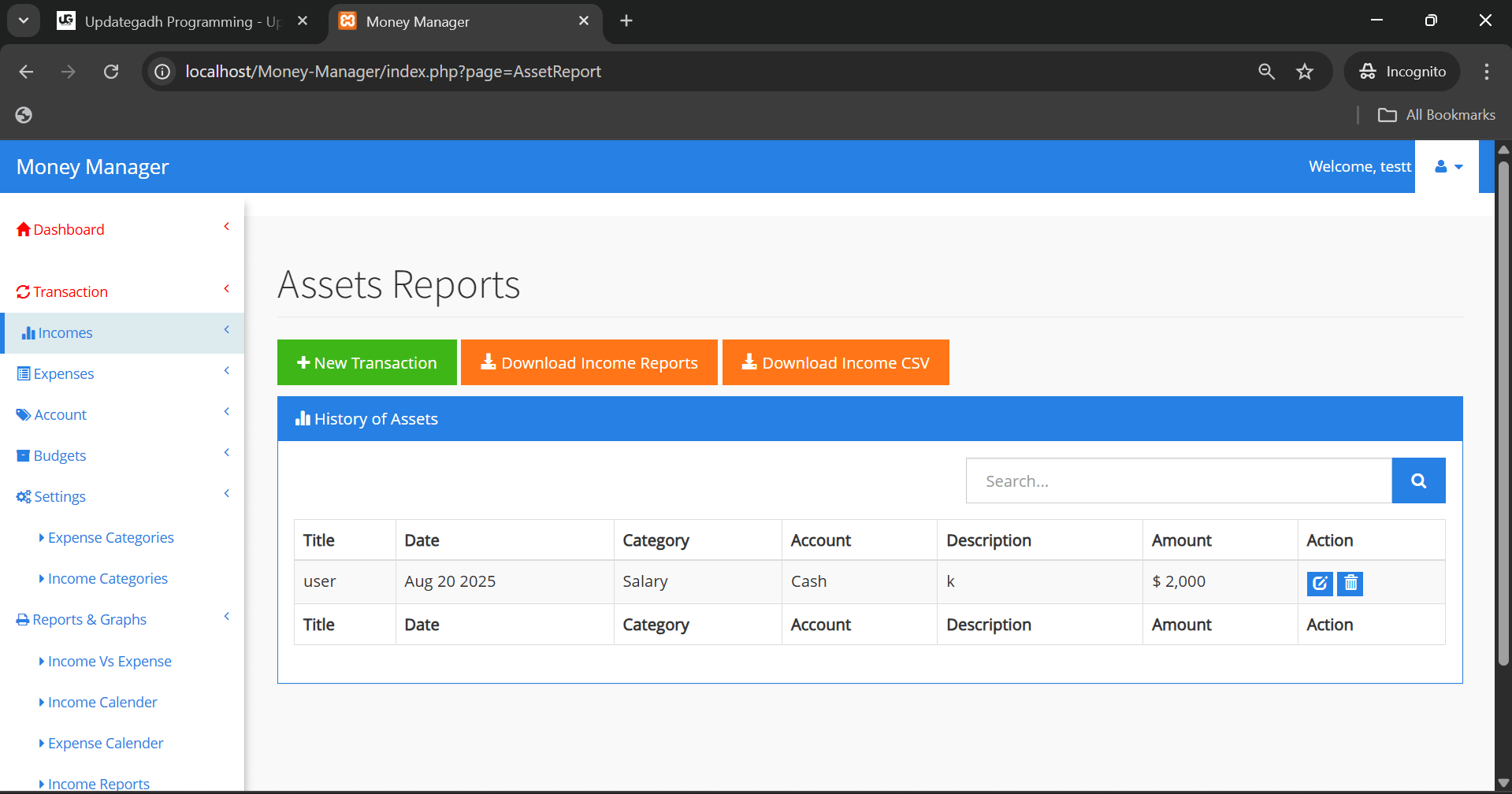Expand the Budgets menu chevron
This screenshot has width=1512, height=794.
point(227,452)
